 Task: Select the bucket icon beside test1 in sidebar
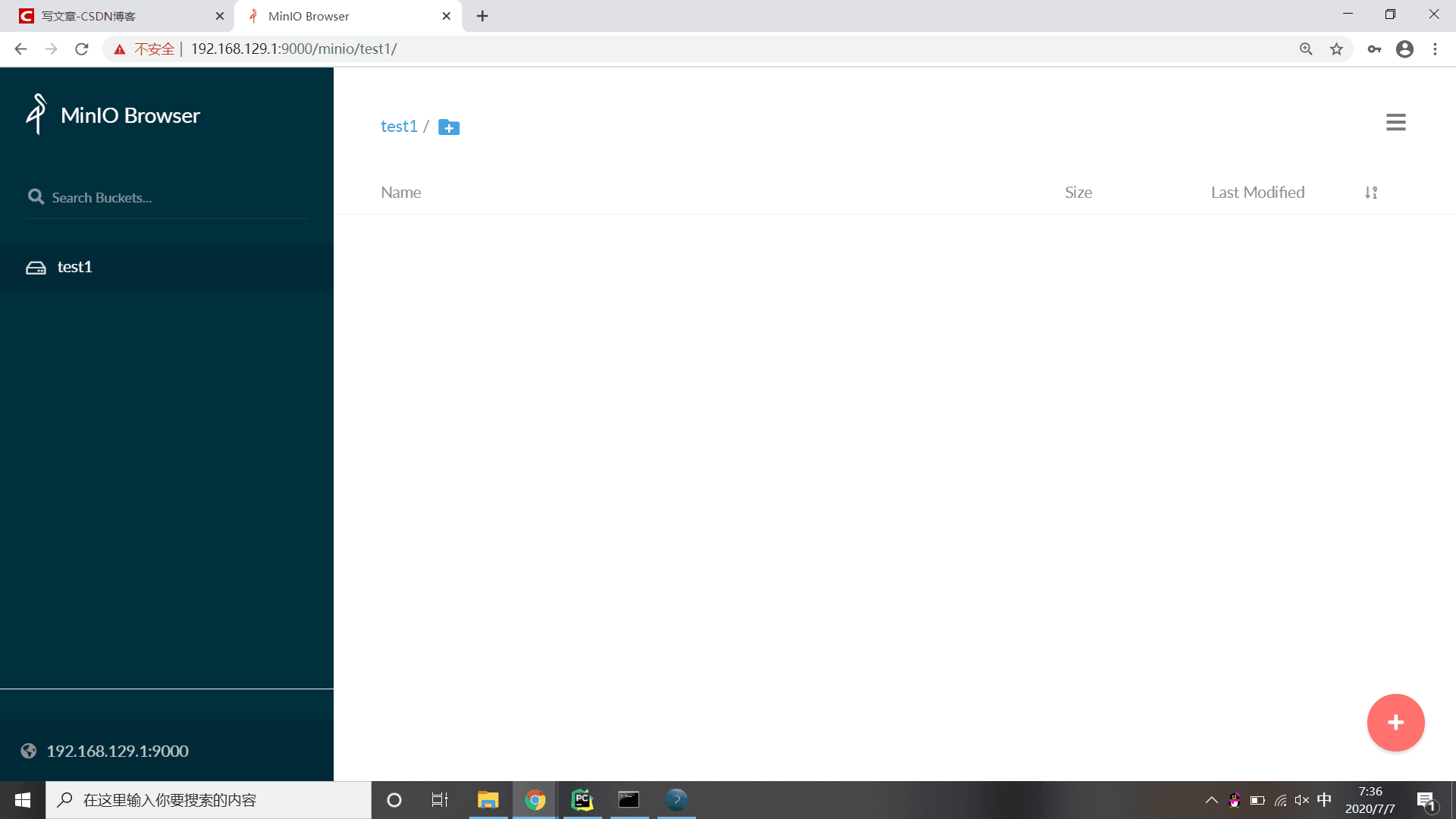click(x=35, y=267)
